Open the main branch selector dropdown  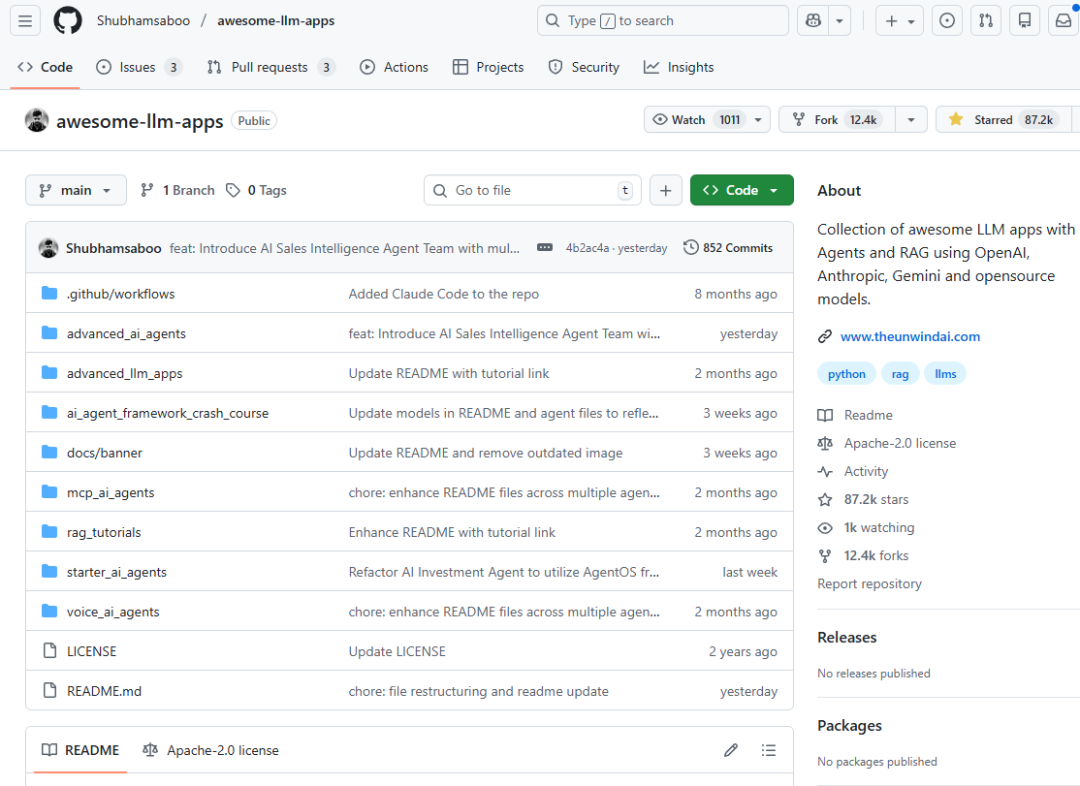[x=75, y=190]
